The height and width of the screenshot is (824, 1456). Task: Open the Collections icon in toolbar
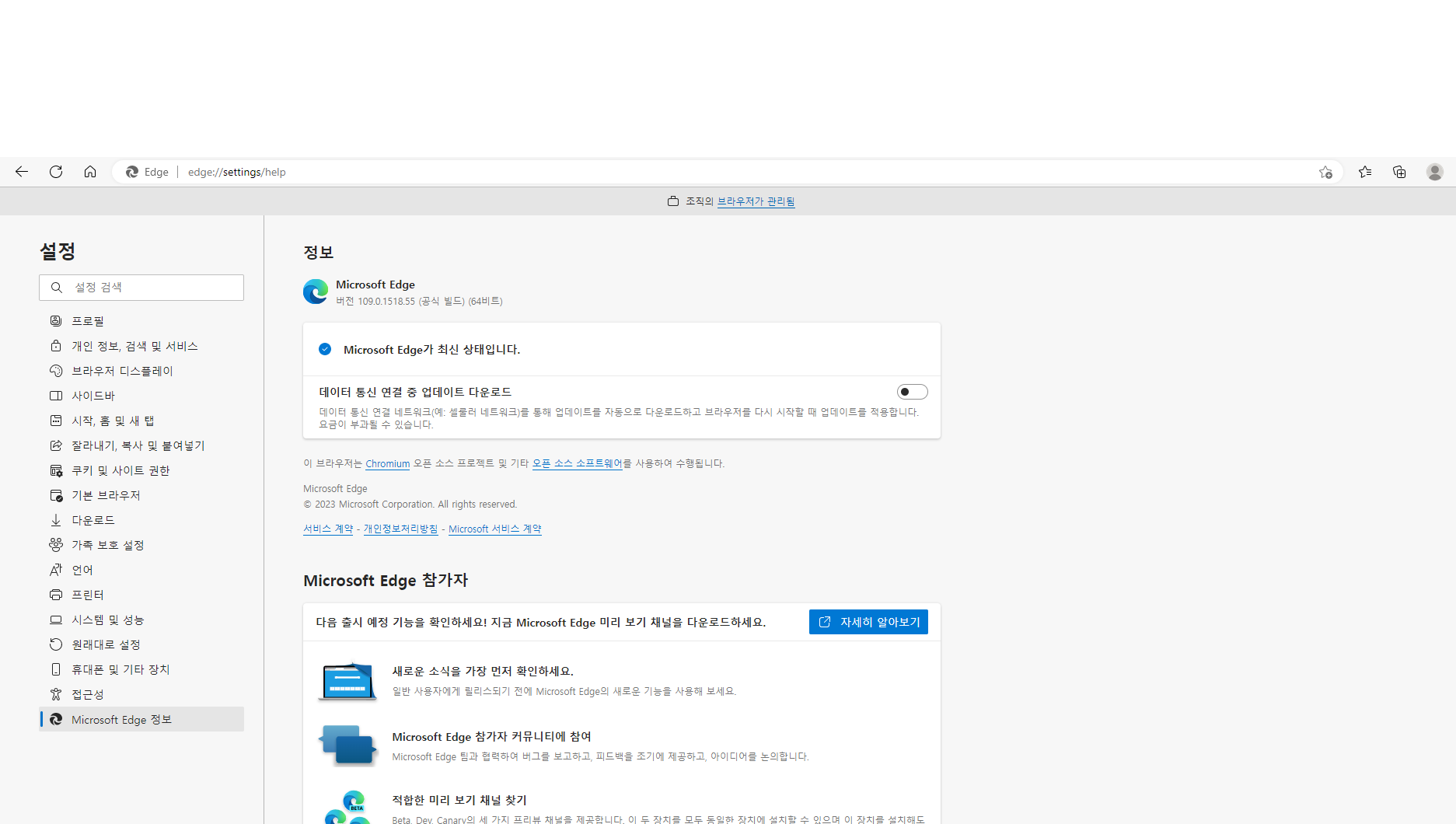[x=1399, y=172]
